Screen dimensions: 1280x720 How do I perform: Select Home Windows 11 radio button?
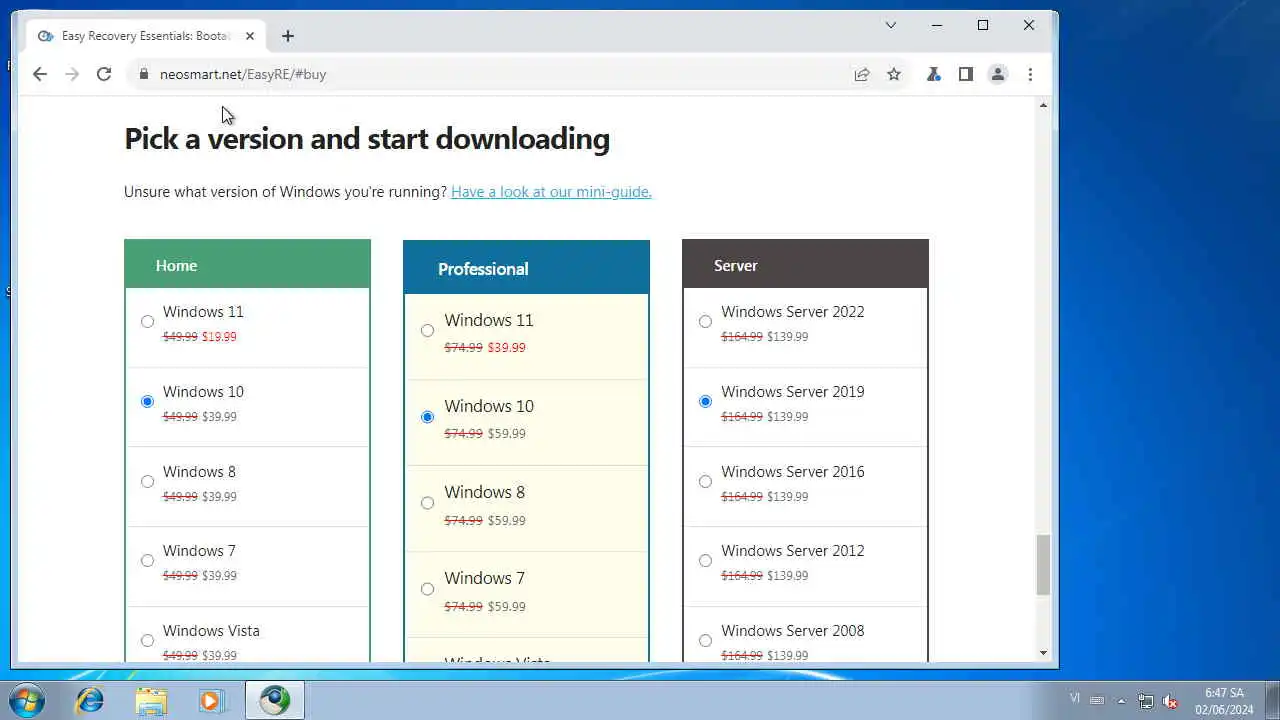(148, 321)
